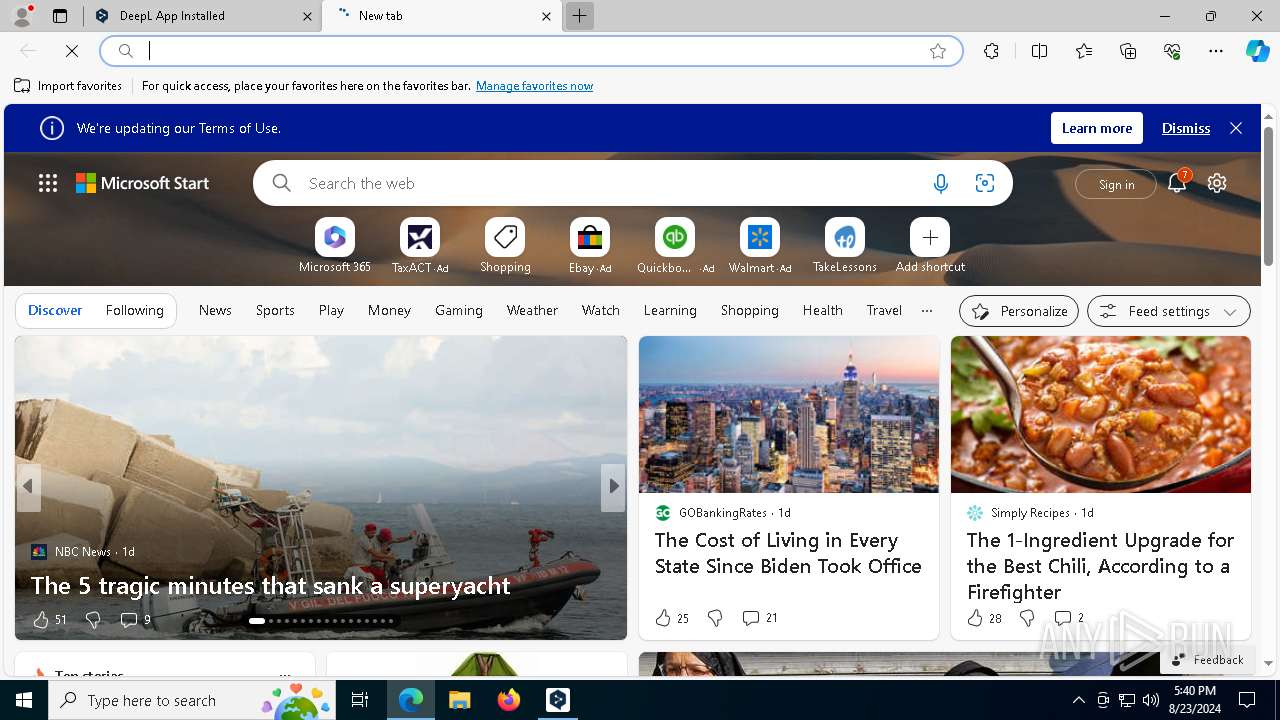Viewport: 1280px width, 720px height.
Task: Open the taskbar volume control
Action: coord(1150,700)
